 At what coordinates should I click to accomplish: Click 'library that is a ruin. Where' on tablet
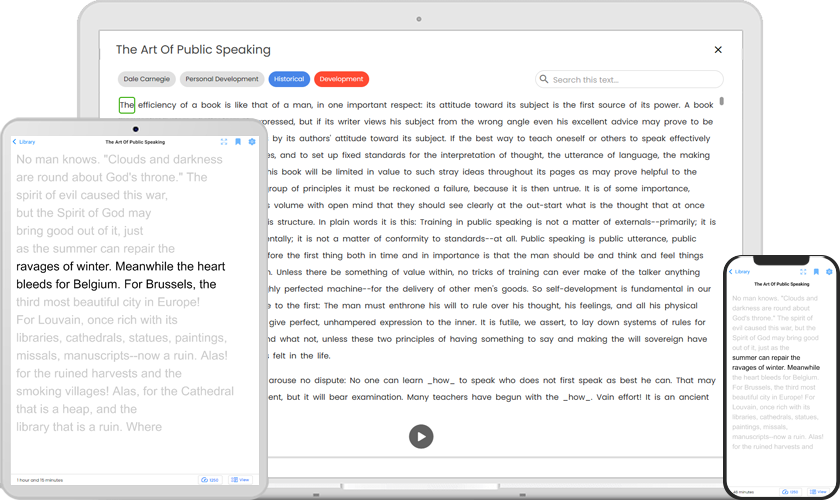click(89, 427)
